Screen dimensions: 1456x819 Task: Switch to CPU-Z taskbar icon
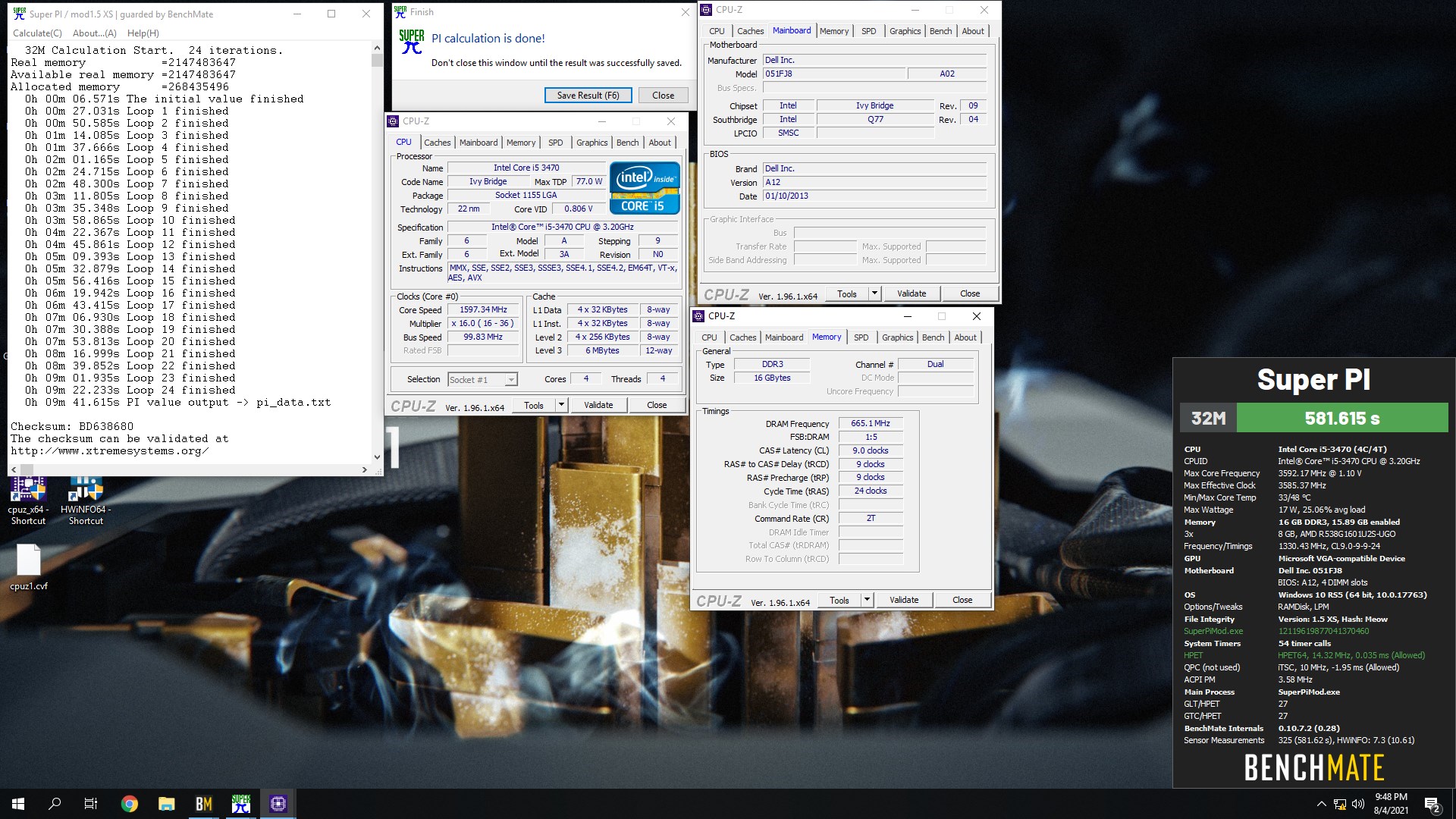click(x=278, y=804)
